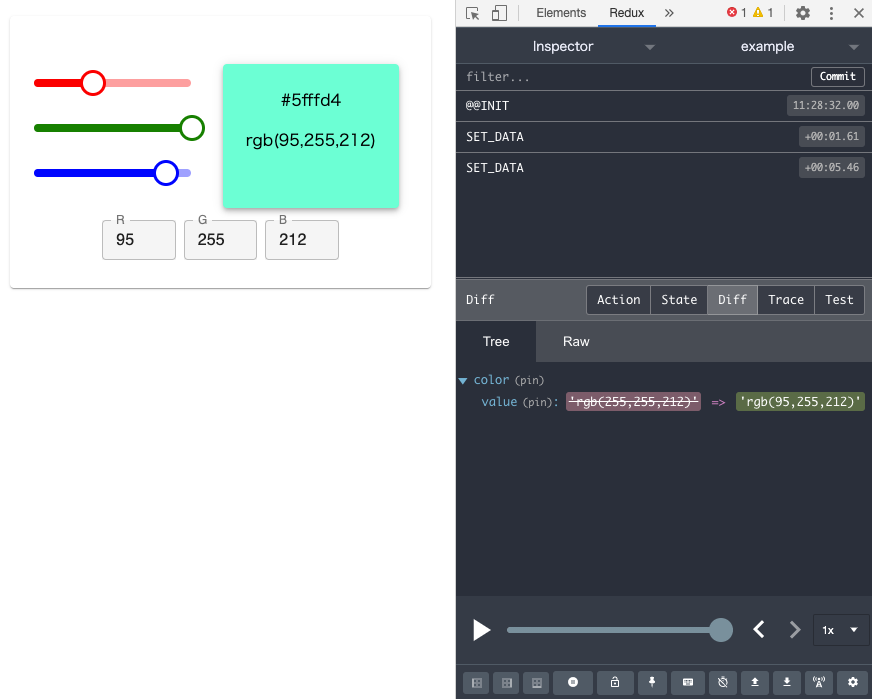This screenshot has width=872, height=699.
Task: Toggle the slider timer-off icon
Action: tap(722, 682)
